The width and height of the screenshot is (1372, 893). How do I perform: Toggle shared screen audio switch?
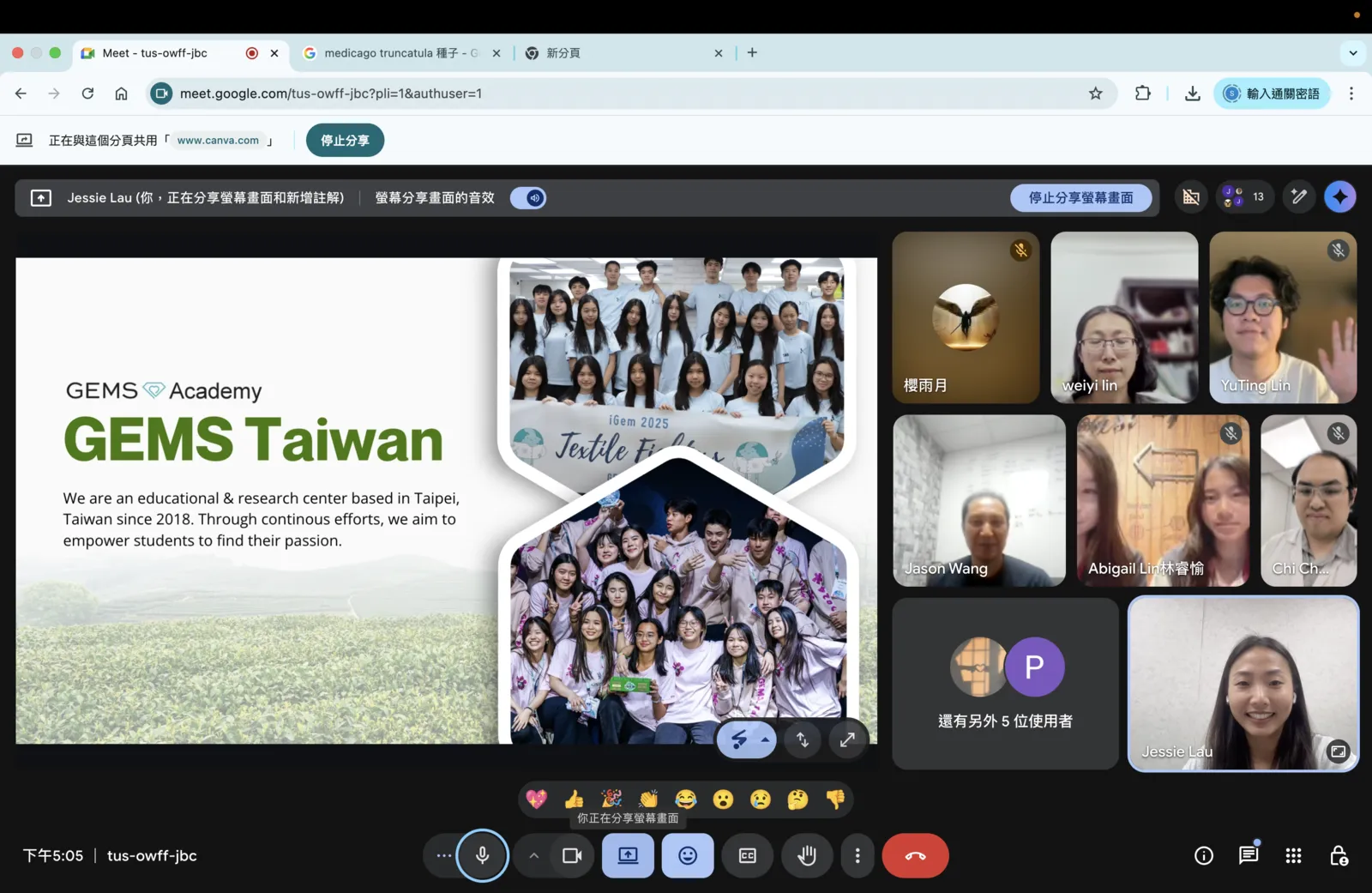(528, 198)
